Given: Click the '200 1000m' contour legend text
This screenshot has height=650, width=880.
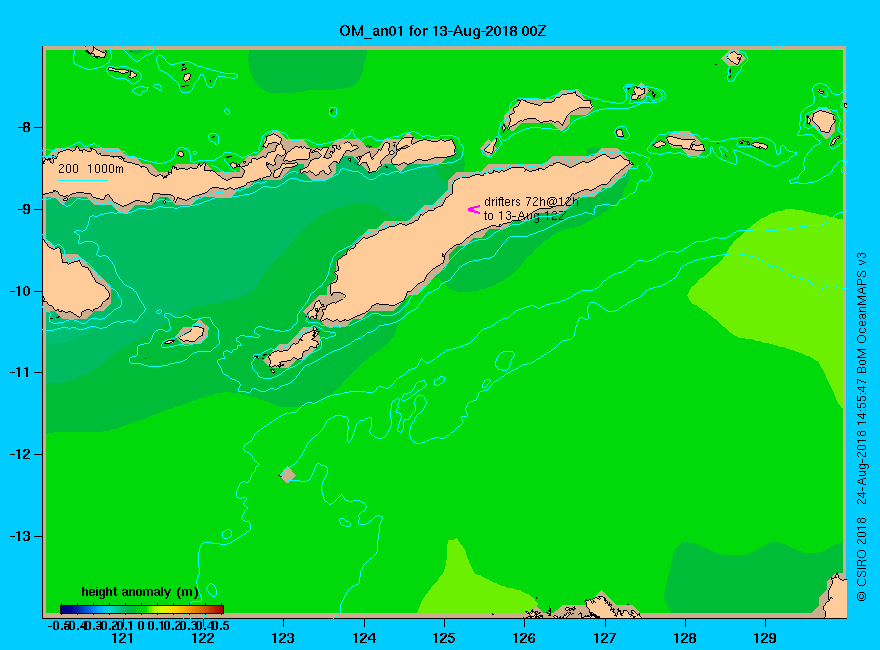Looking at the screenshot, I should click(91, 168).
